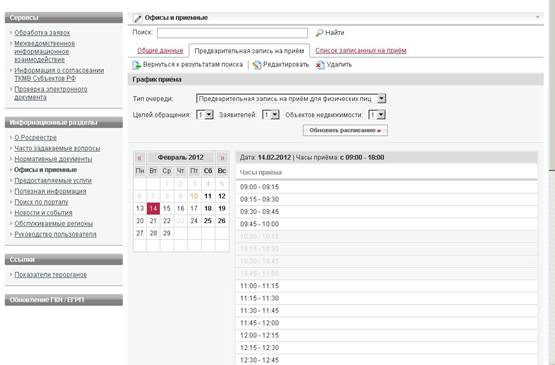Open Информация о согласовании ТКМВ link
The height and width of the screenshot is (365, 555).
click(59, 74)
